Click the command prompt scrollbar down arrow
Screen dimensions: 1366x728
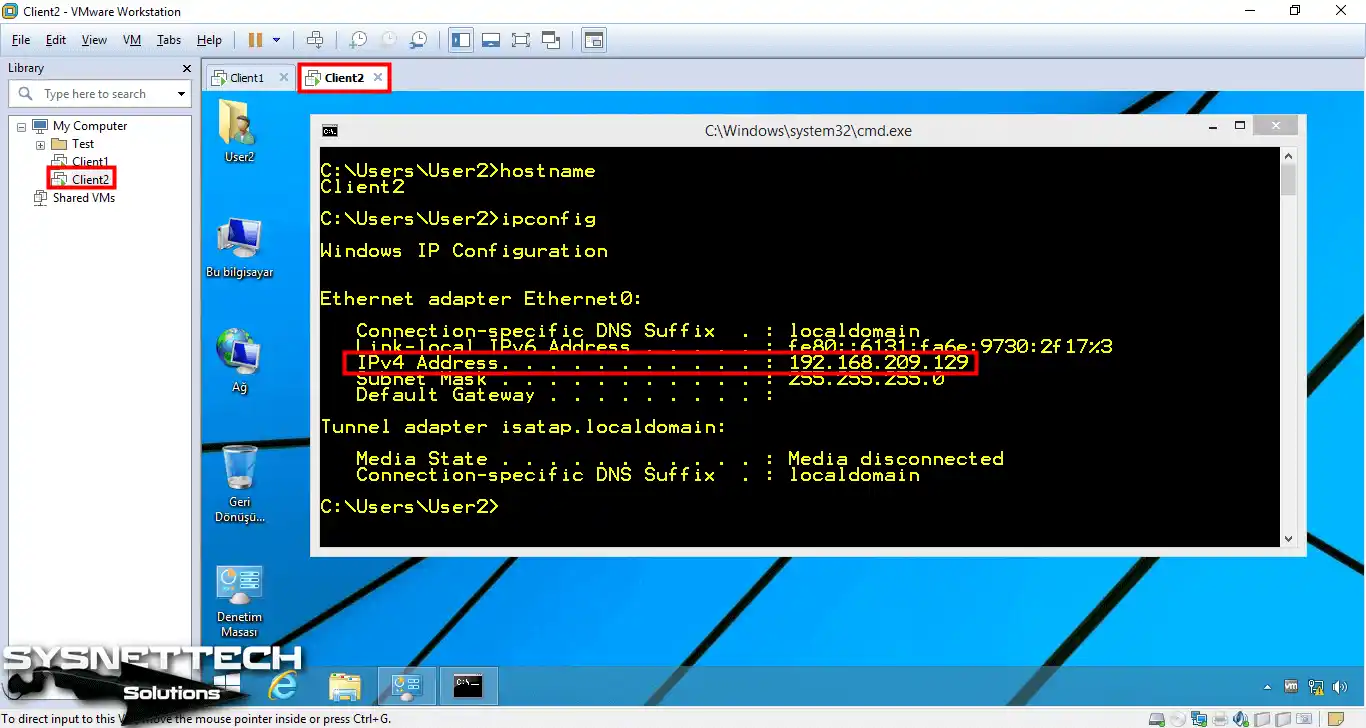[x=1289, y=538]
